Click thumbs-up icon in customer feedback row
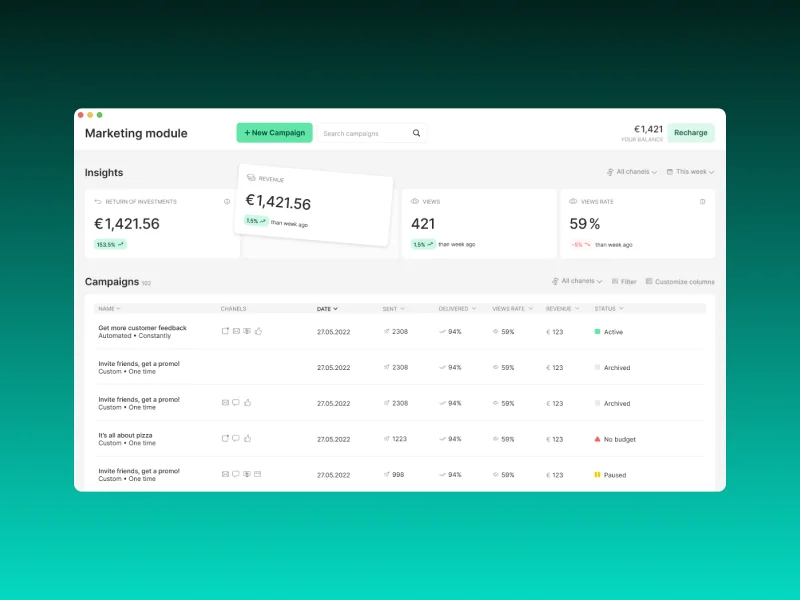 258,331
